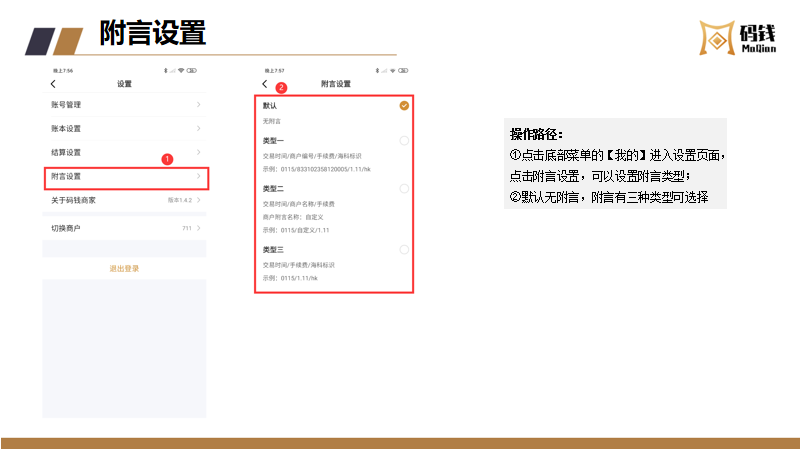Open 账本设置 chevron arrow
Screen dimensions: 800x450
198,128
